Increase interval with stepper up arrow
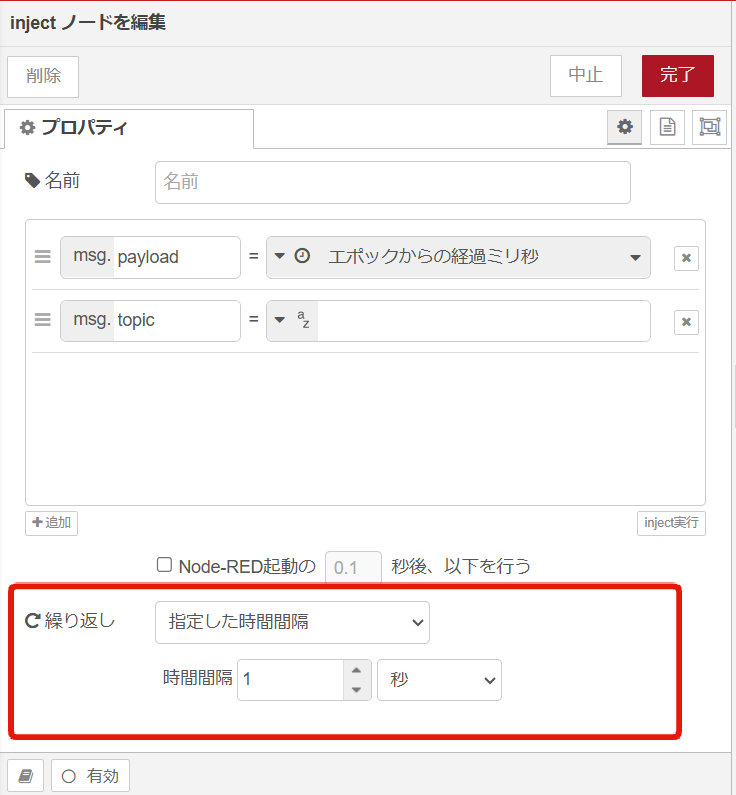Screen dimensions: 736x795 (x=356, y=670)
